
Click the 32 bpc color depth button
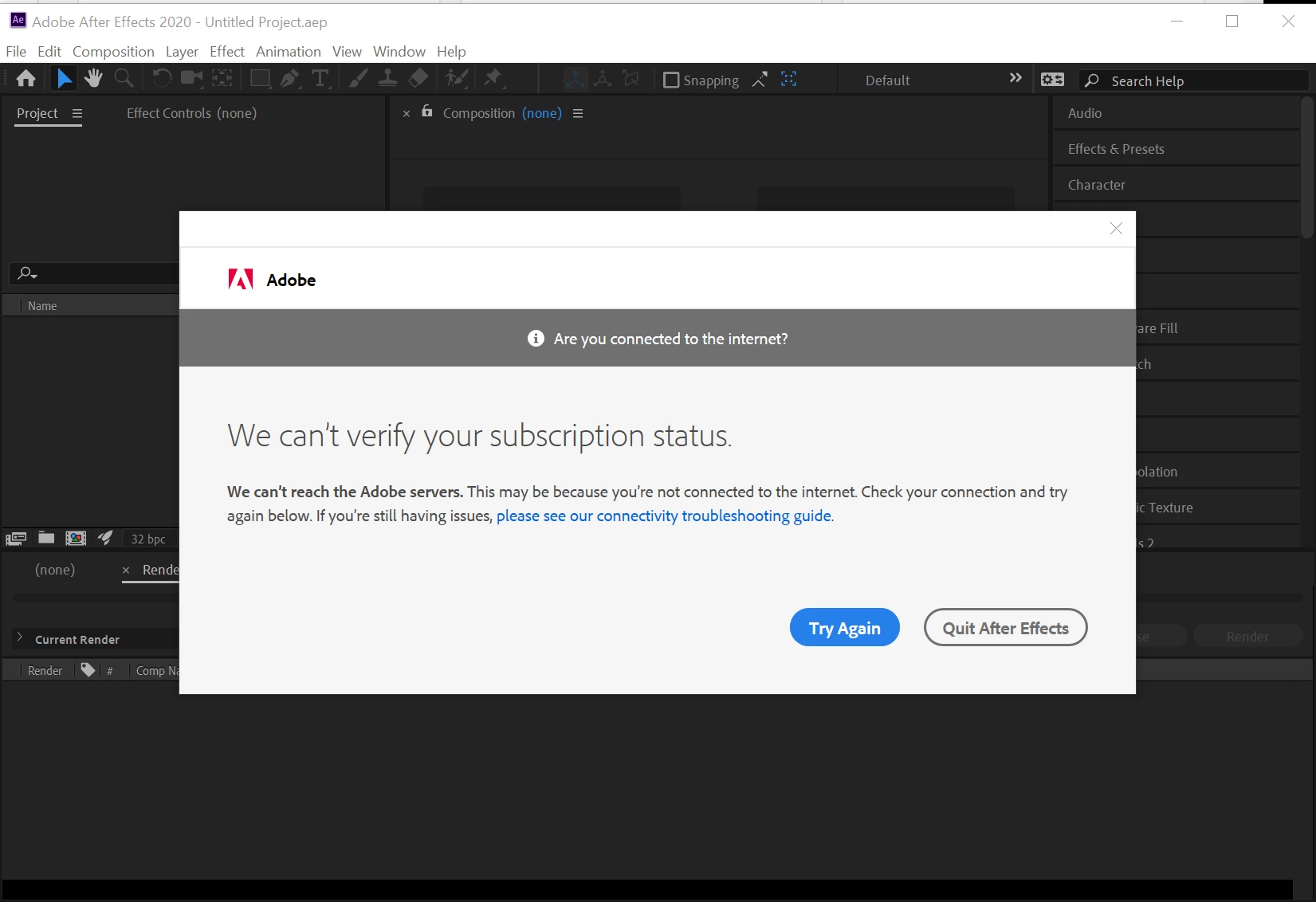click(148, 539)
